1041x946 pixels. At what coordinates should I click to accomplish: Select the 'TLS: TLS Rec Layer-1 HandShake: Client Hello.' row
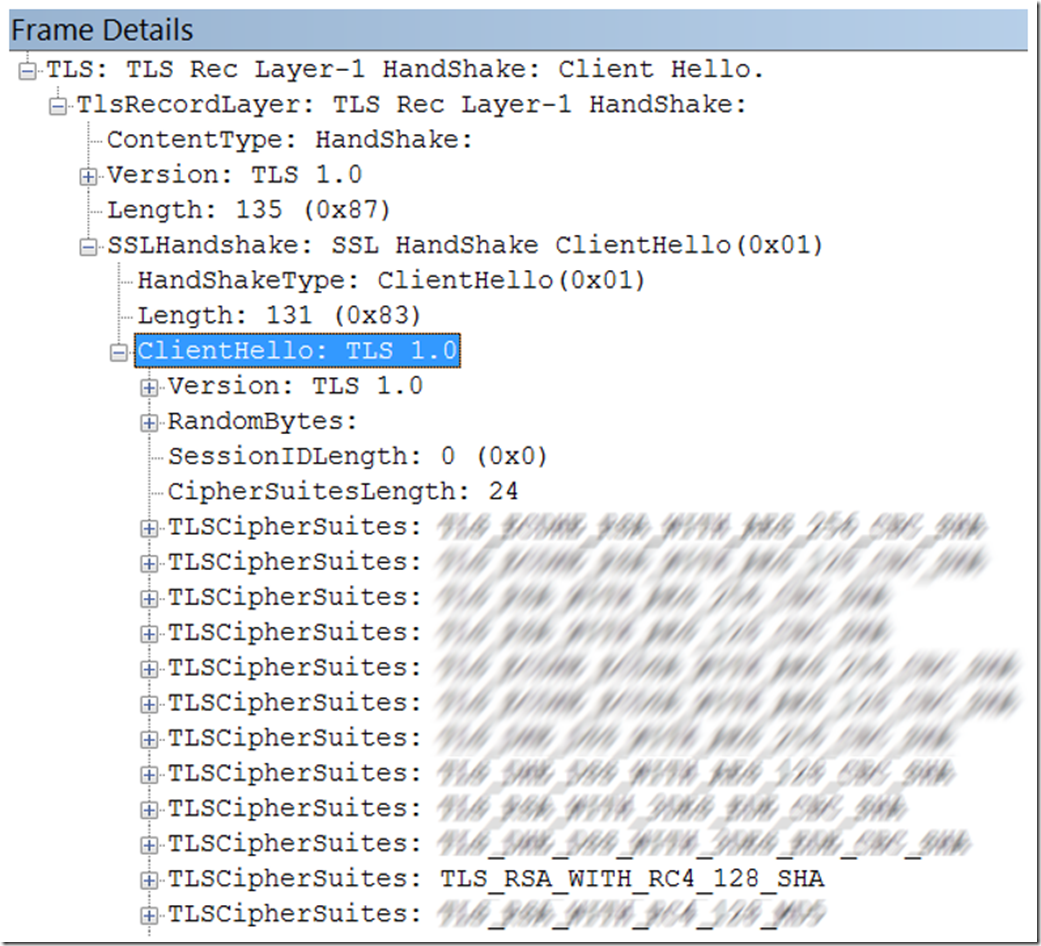(x=405, y=69)
